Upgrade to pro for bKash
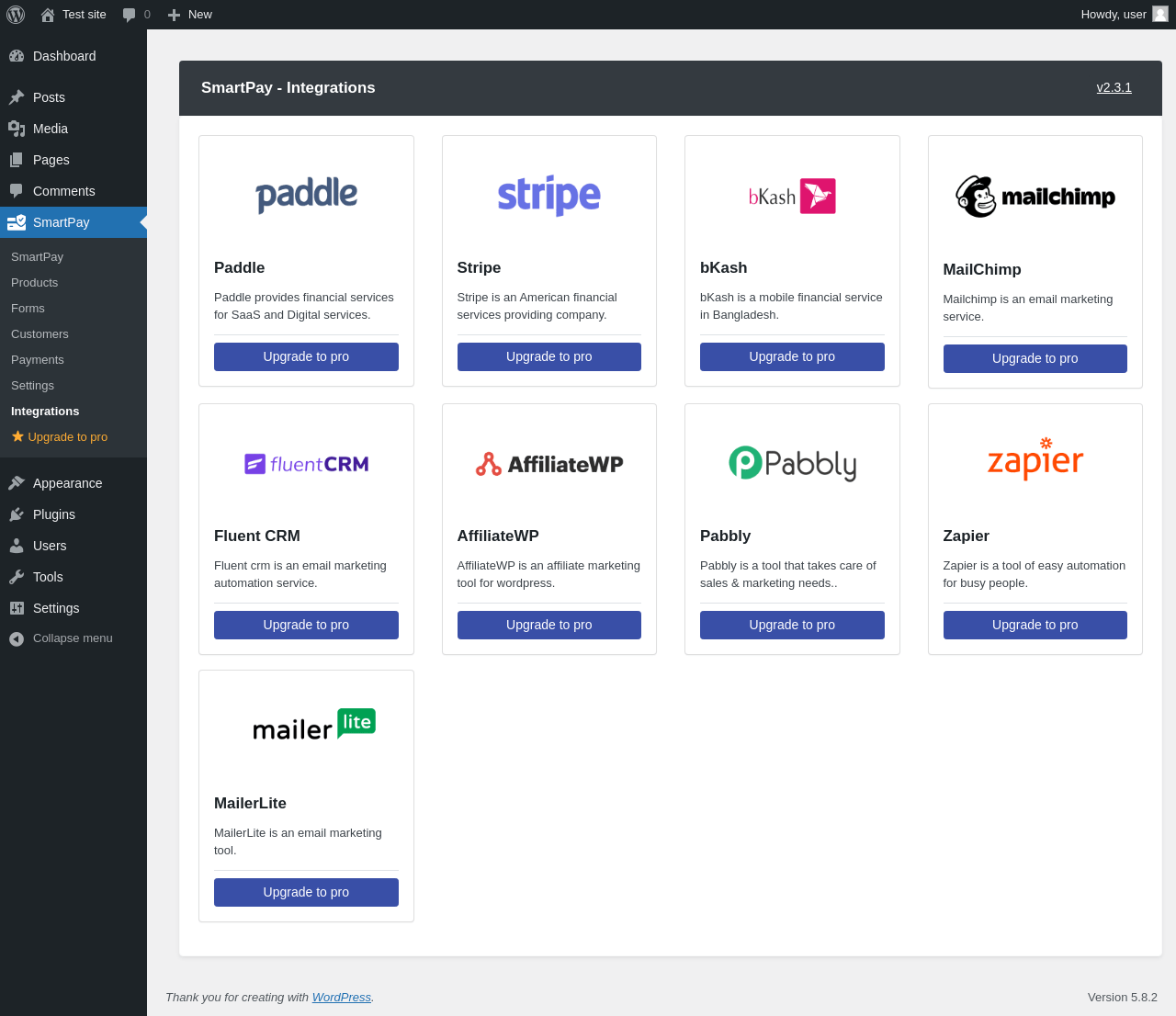This screenshot has height=1016, width=1176. pyautogui.click(x=792, y=356)
